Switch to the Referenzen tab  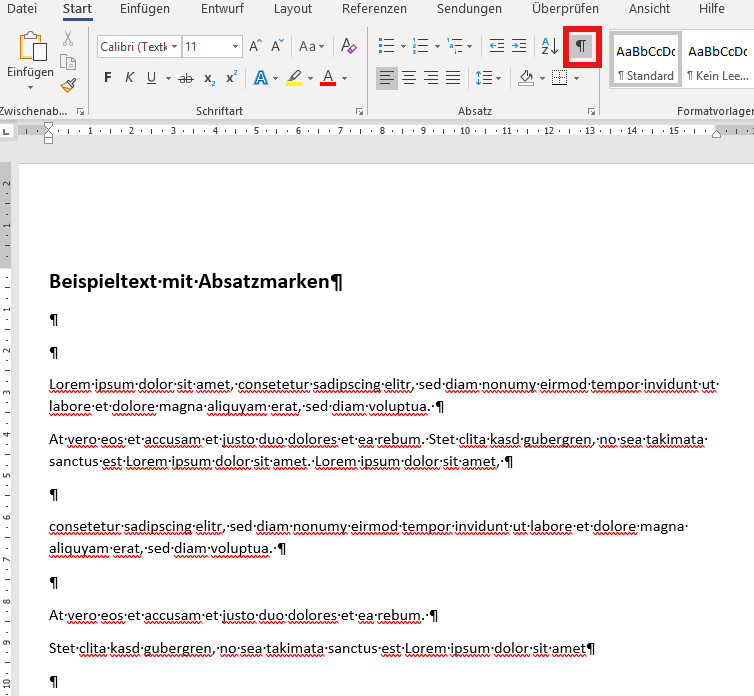pyautogui.click(x=374, y=9)
